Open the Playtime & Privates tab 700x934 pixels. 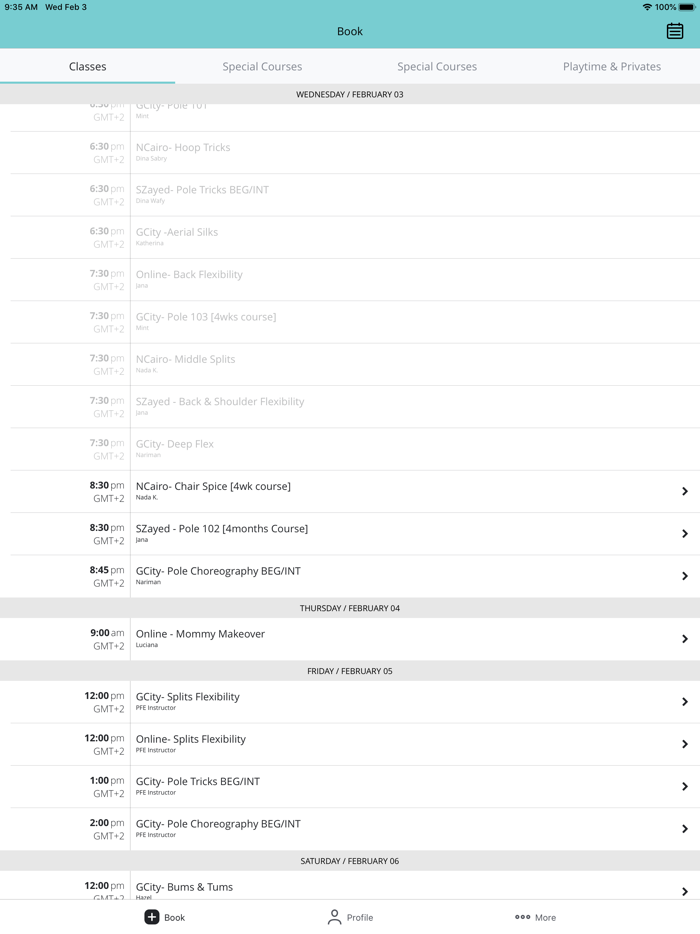[x=612, y=66]
